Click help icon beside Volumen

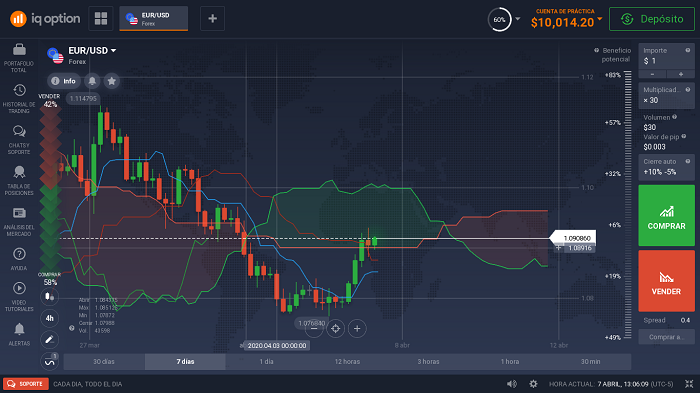tap(675, 117)
